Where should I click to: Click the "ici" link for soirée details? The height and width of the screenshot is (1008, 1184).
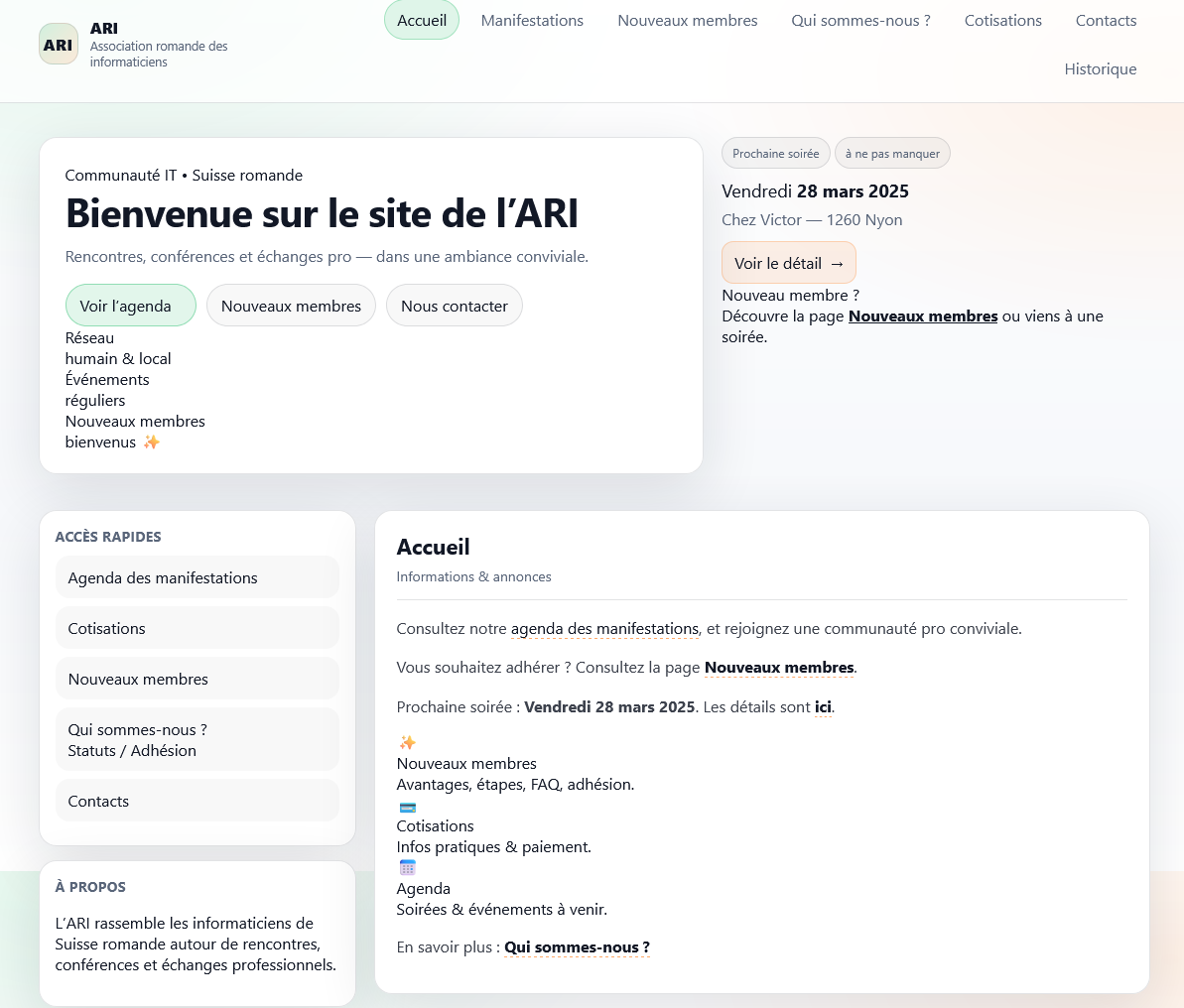822,706
